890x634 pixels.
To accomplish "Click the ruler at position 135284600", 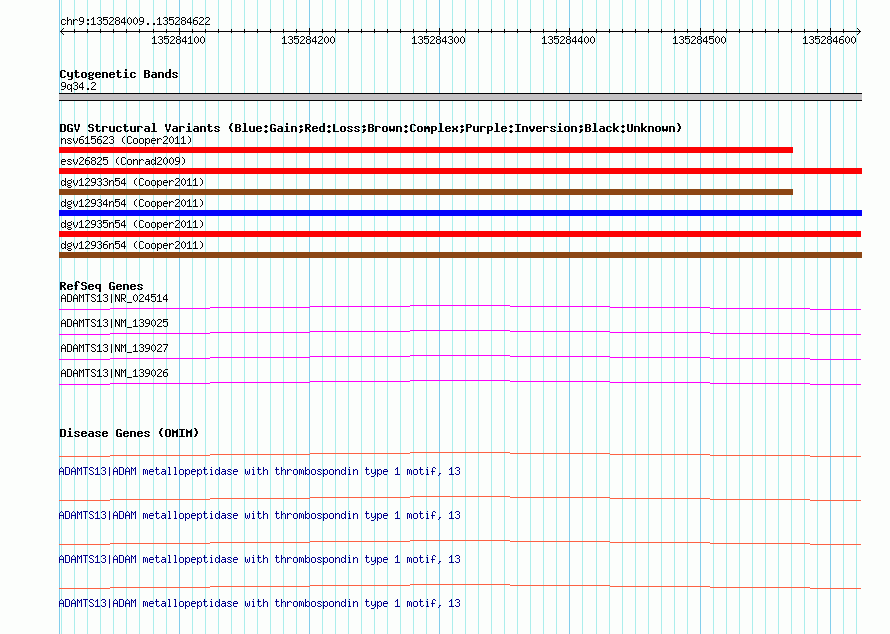I will pos(829,40).
